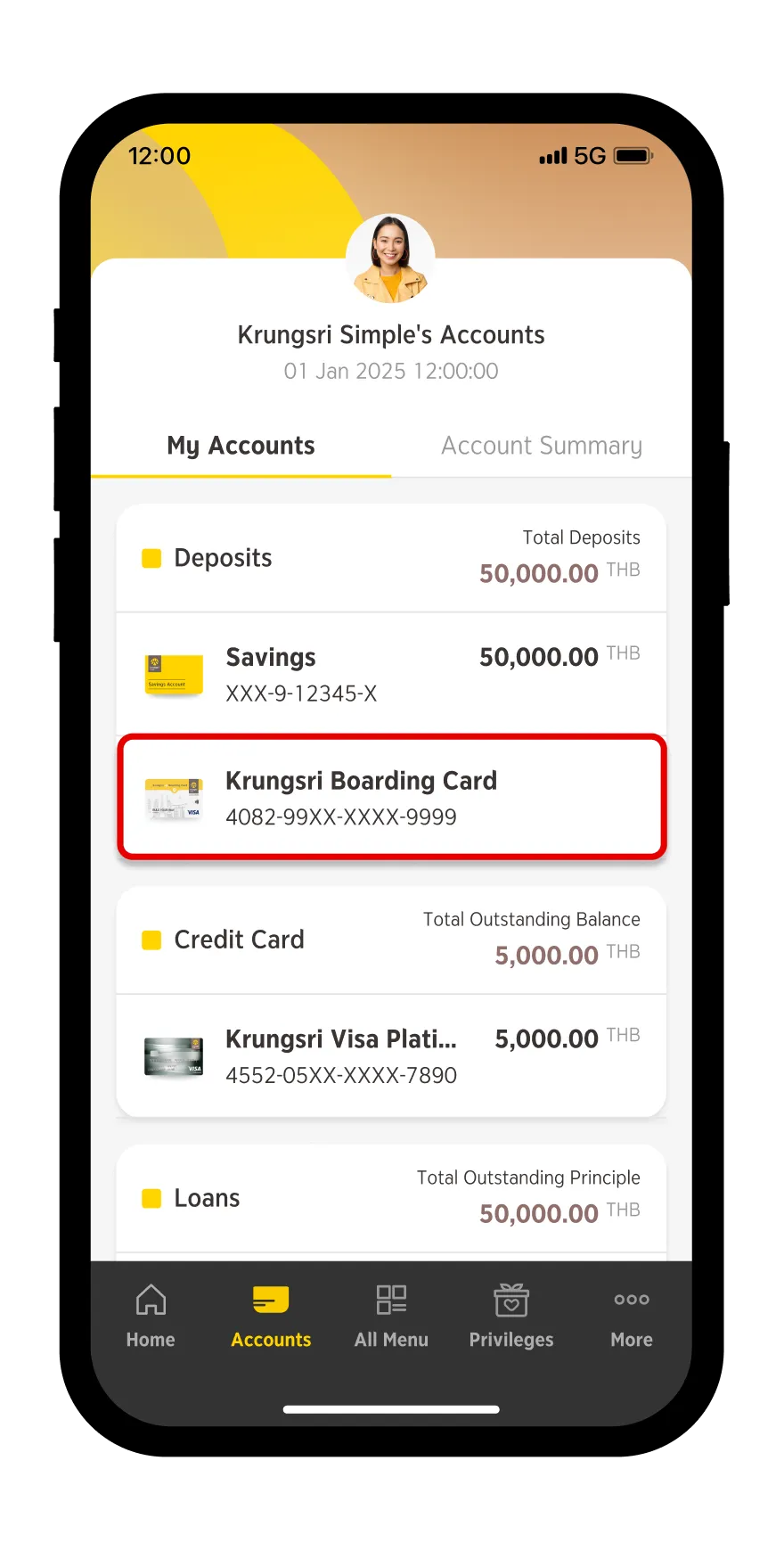Open the Savings XXX-9-12345-X account
Viewport: 784px width, 1551px height.
(391, 675)
